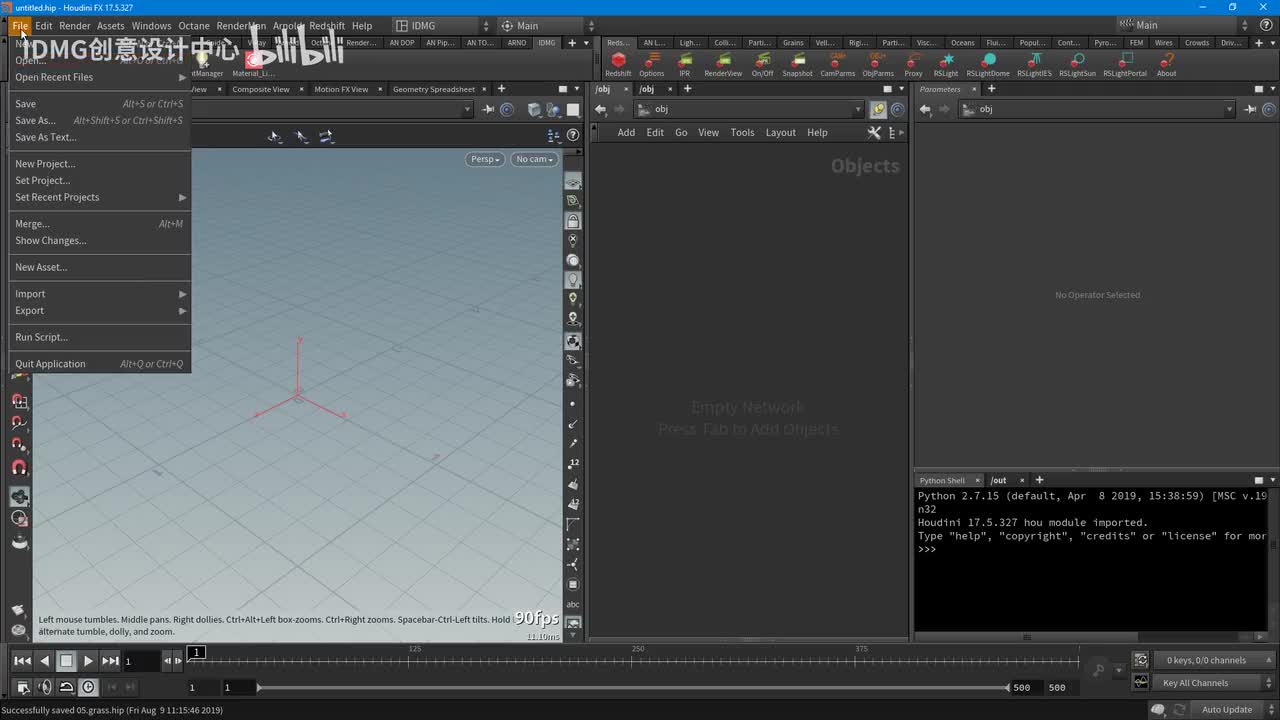
Task: Toggle real time playback clock button
Action: 88,687
